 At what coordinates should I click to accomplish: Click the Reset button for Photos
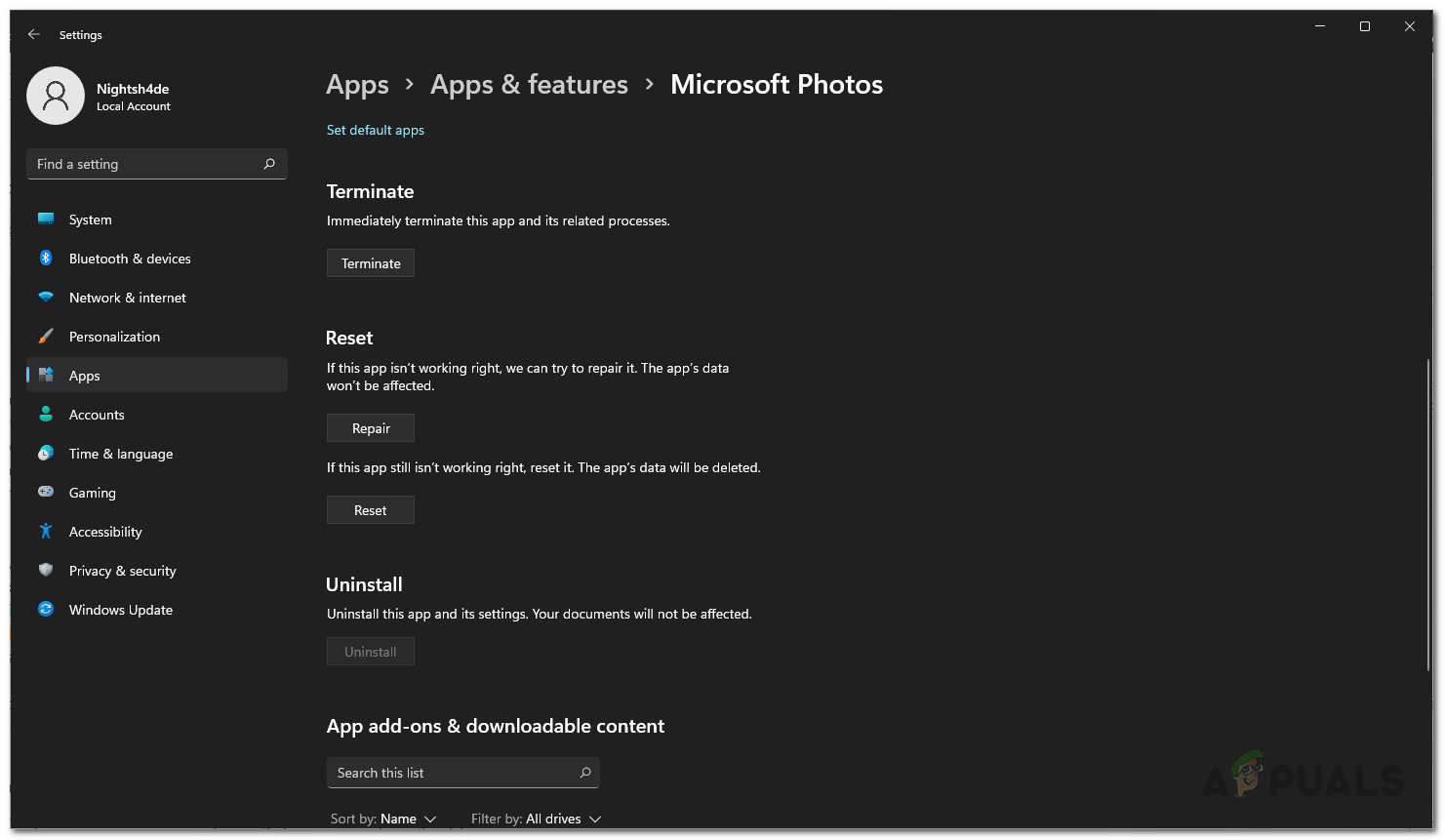[371, 510]
